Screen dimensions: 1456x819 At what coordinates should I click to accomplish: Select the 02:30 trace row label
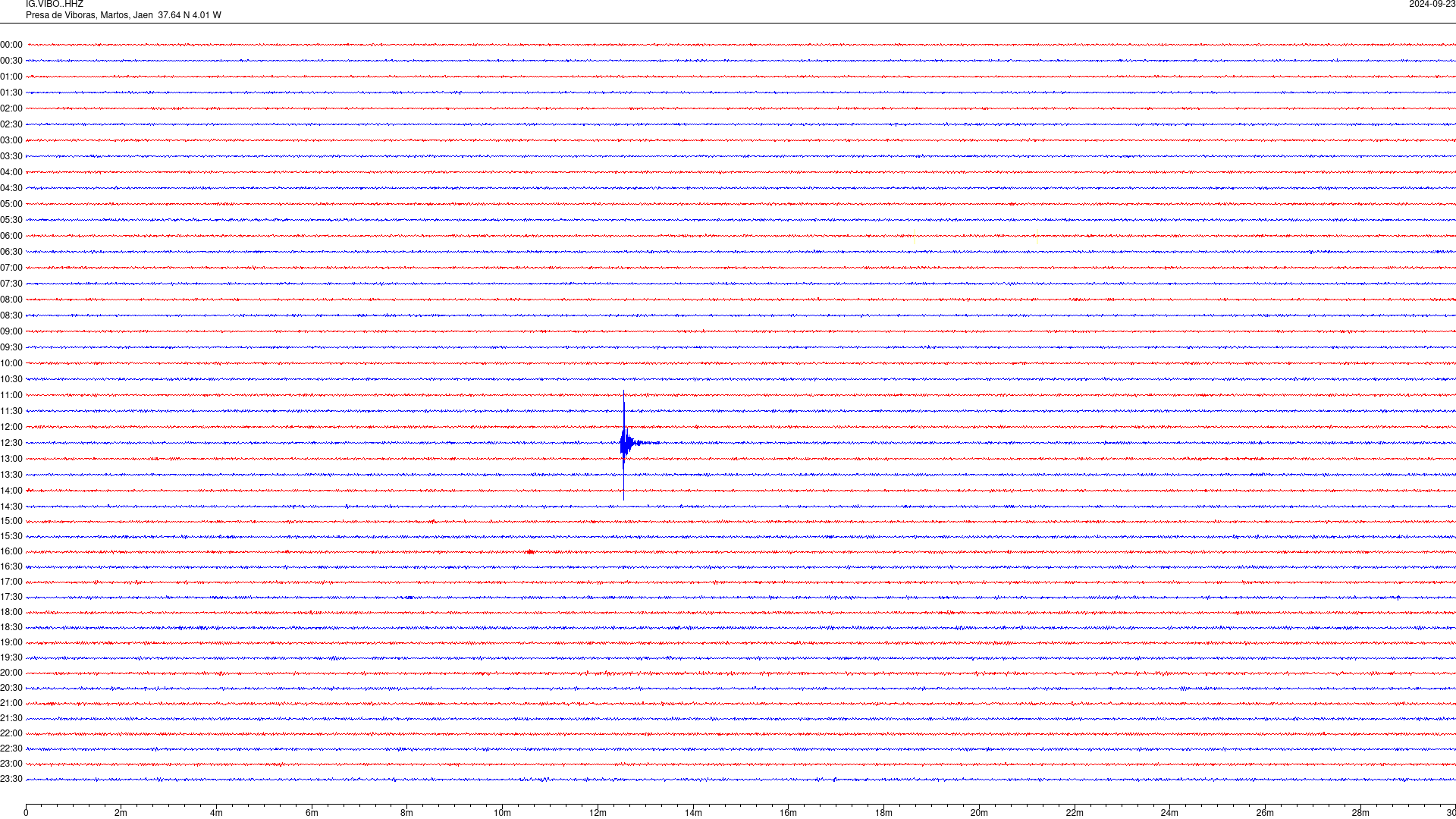coord(11,124)
